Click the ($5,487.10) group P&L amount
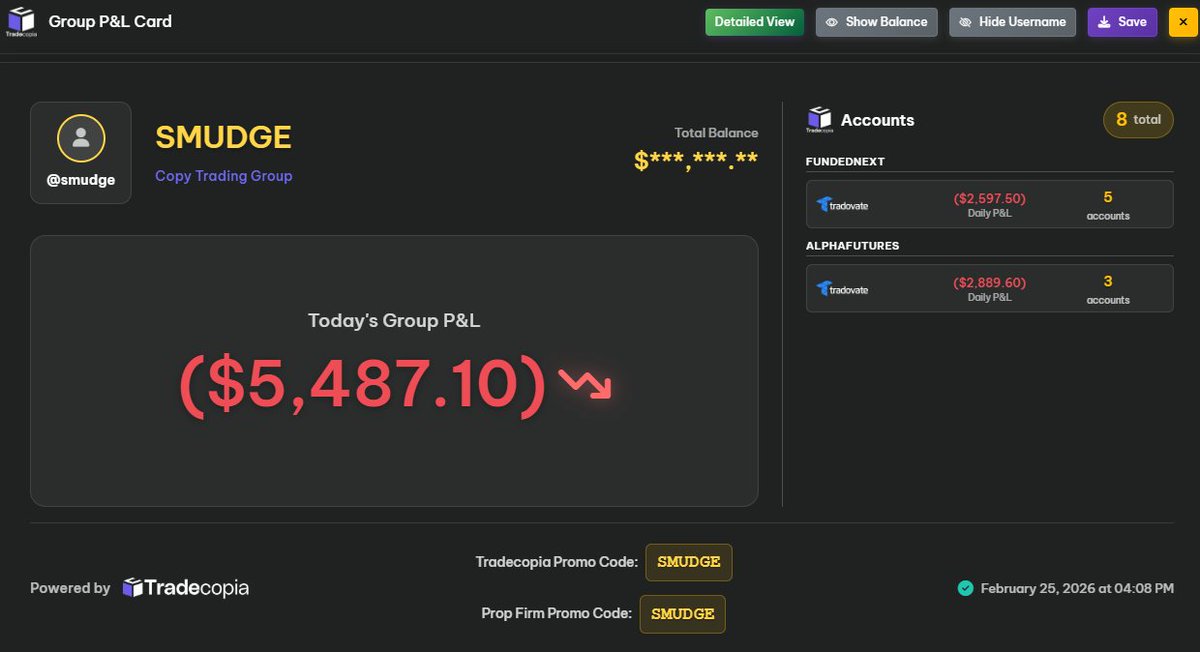1200x652 pixels. tap(364, 384)
